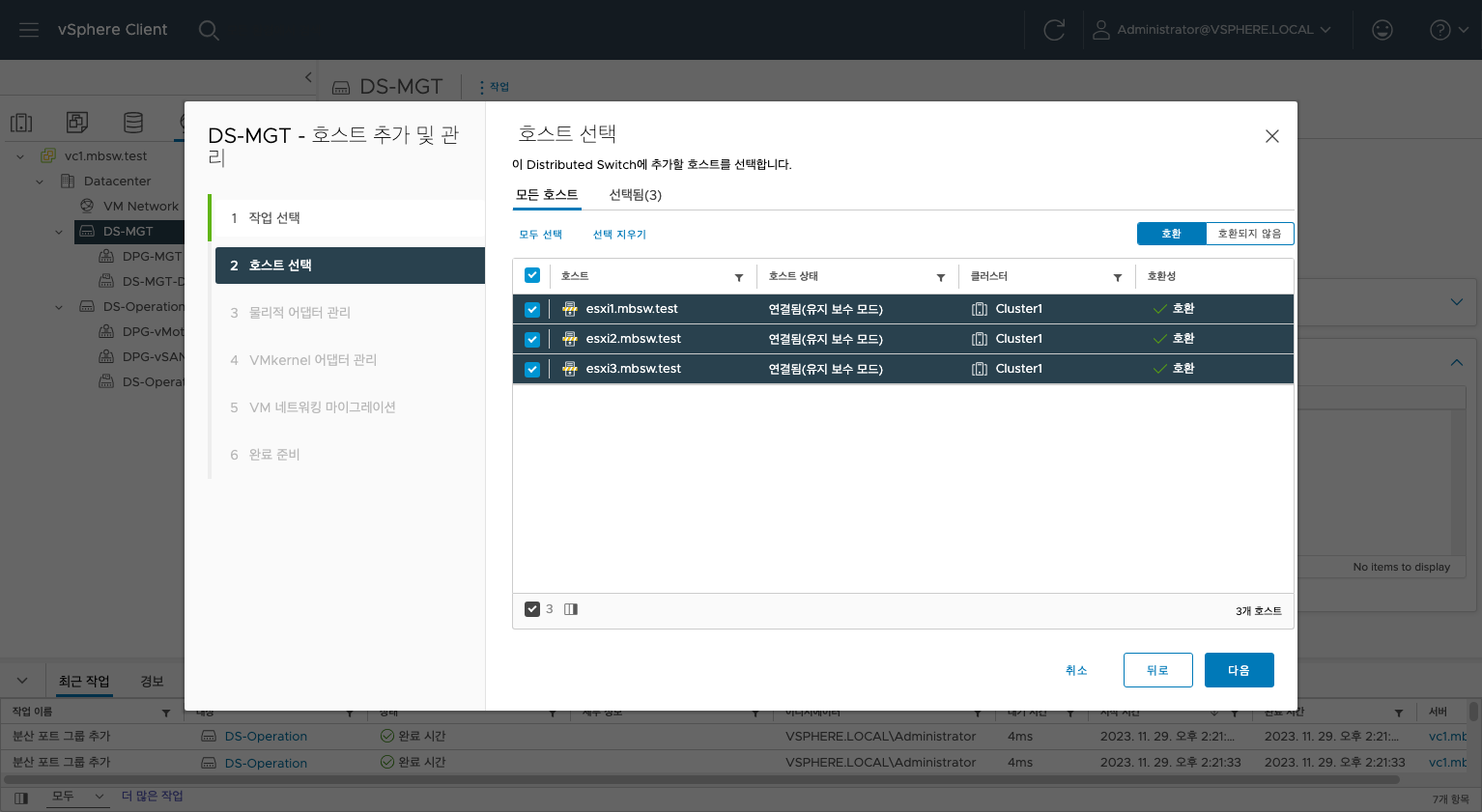Image resolution: width=1482 pixels, height=812 pixels.
Task: Click the 더 많은 작업 link
Action: point(153,797)
